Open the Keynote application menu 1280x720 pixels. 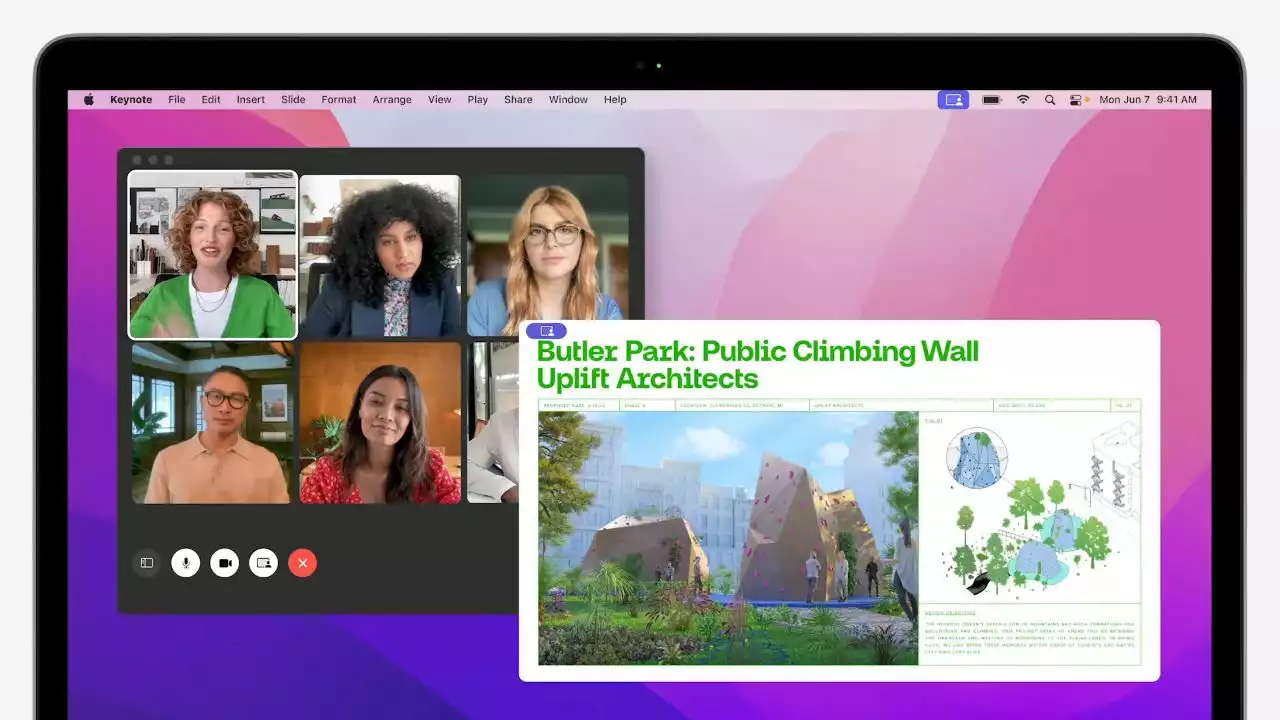(131, 100)
